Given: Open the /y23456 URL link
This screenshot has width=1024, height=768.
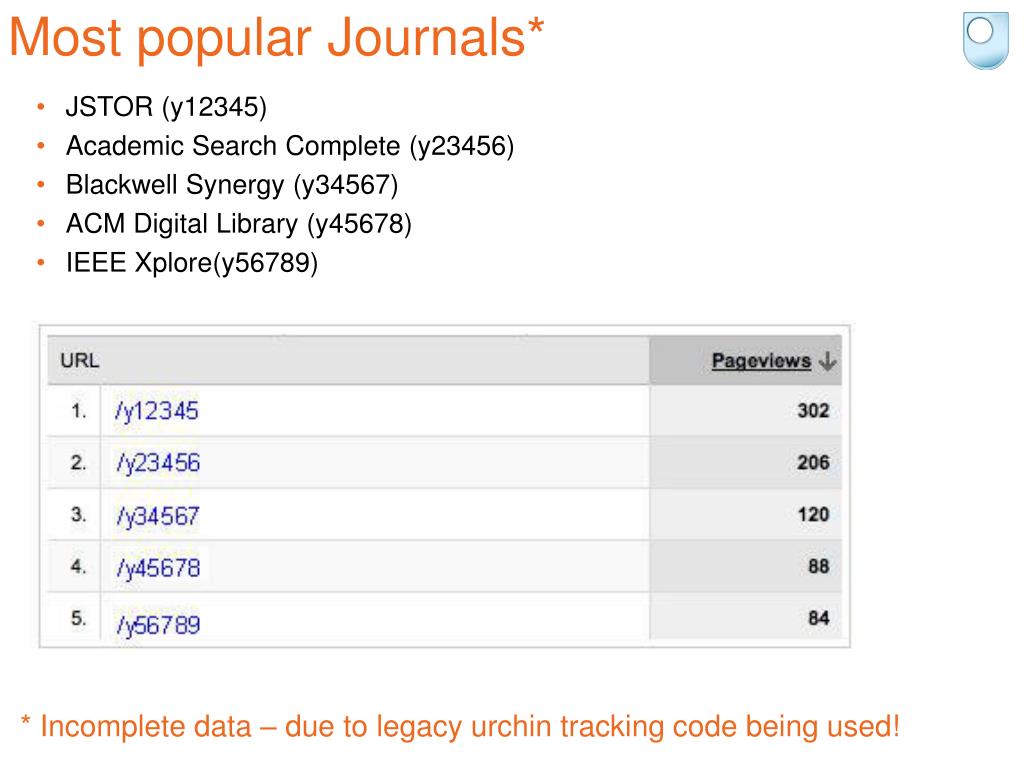Looking at the screenshot, I should click(158, 463).
